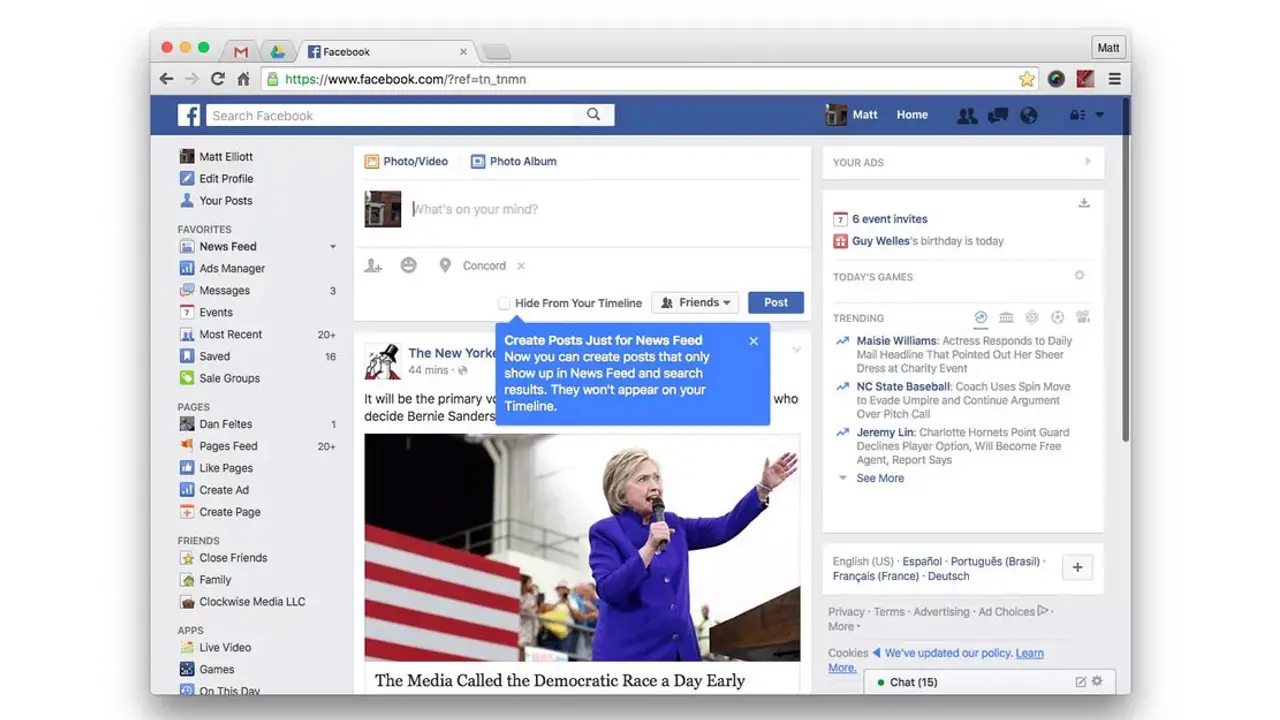Click the blue Post button

[776, 303]
